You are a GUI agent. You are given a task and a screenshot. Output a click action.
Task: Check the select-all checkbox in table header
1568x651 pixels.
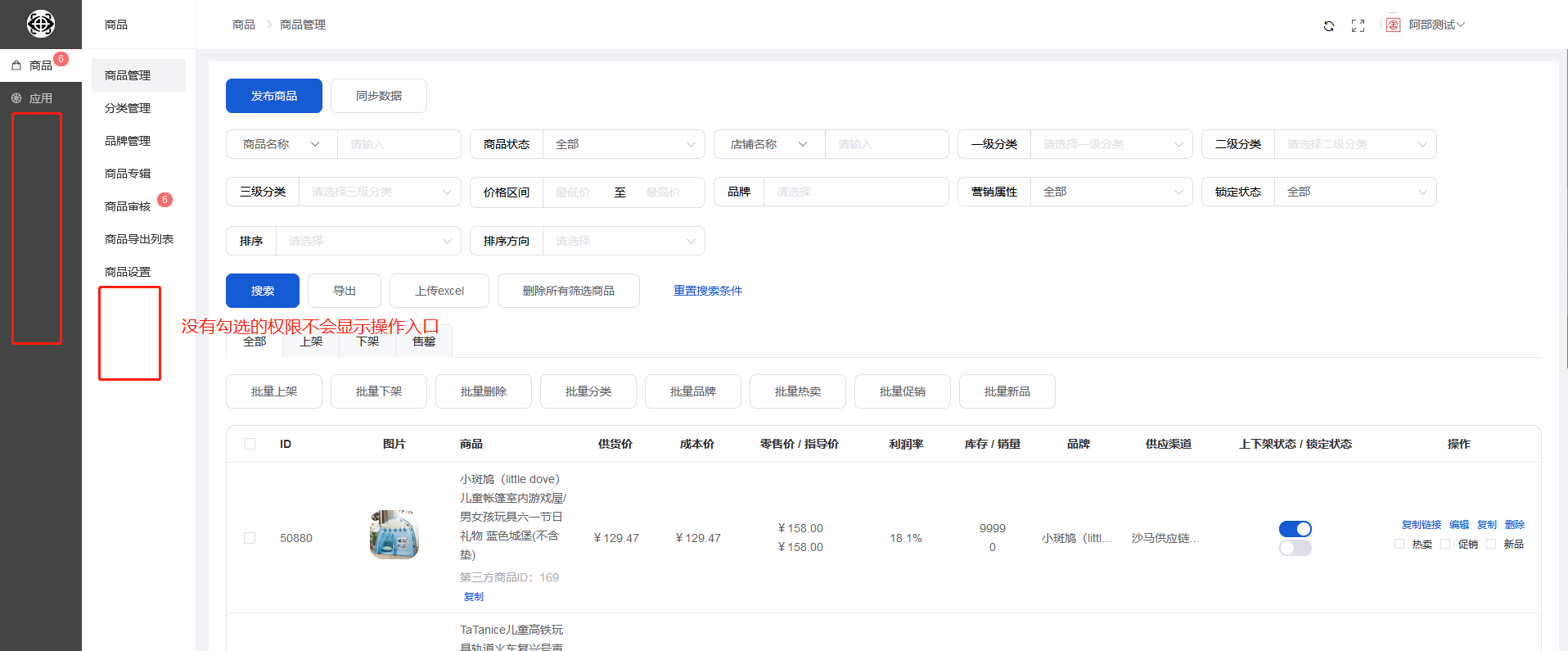(x=250, y=444)
